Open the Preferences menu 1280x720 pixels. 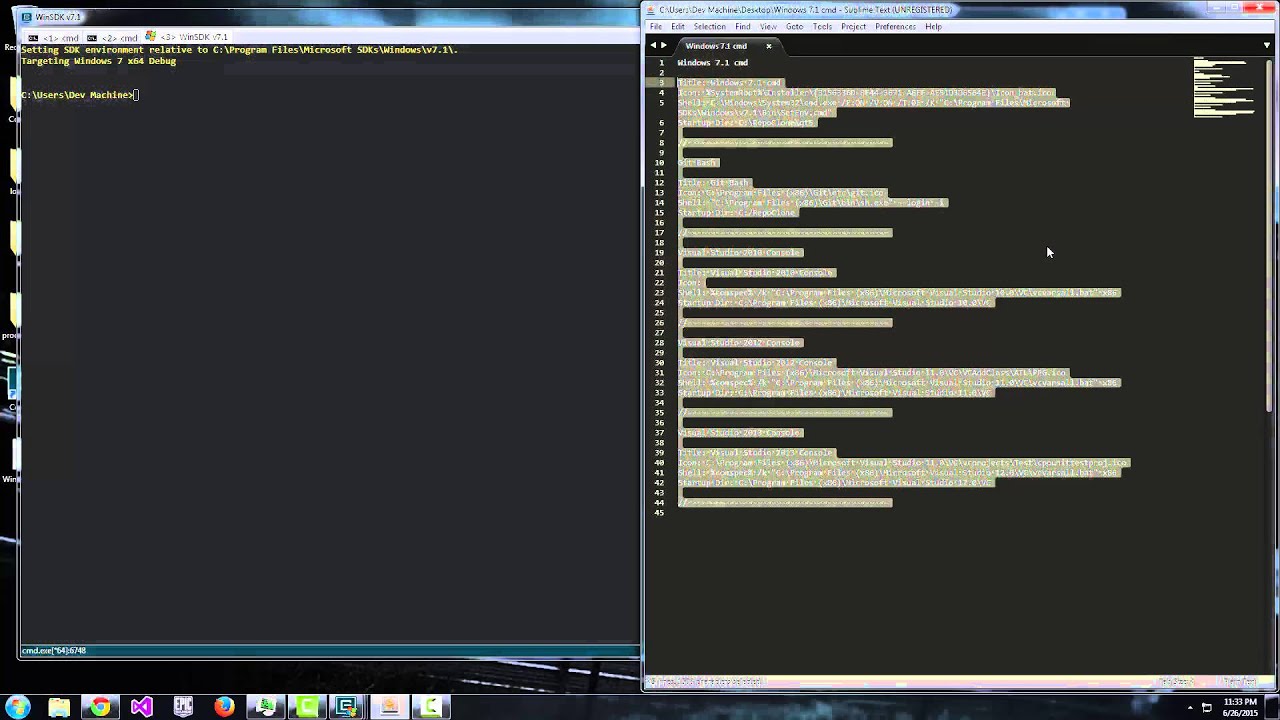point(895,27)
